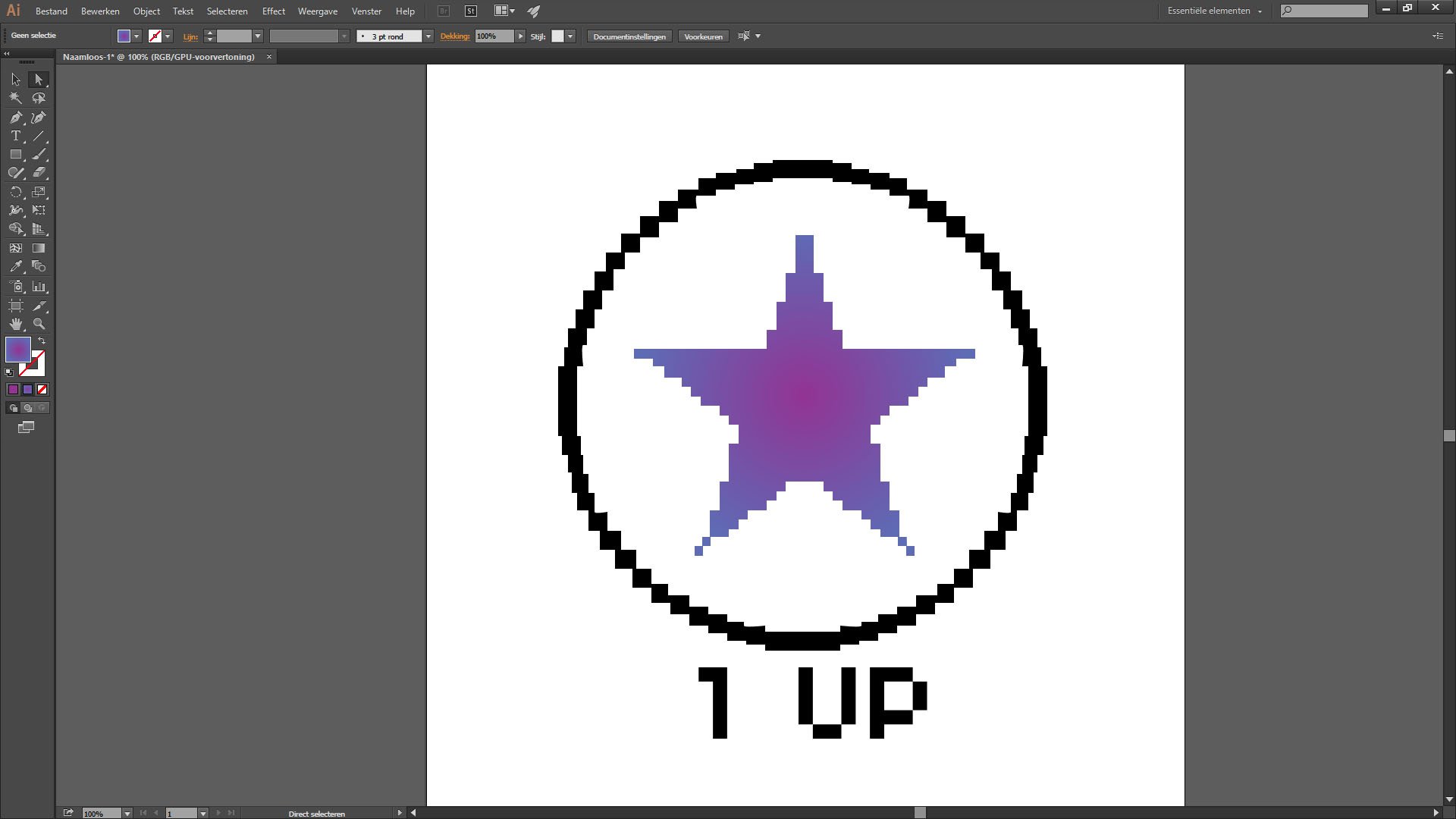Click the Voorkeuren button
The image size is (1456, 819).
[x=703, y=36]
